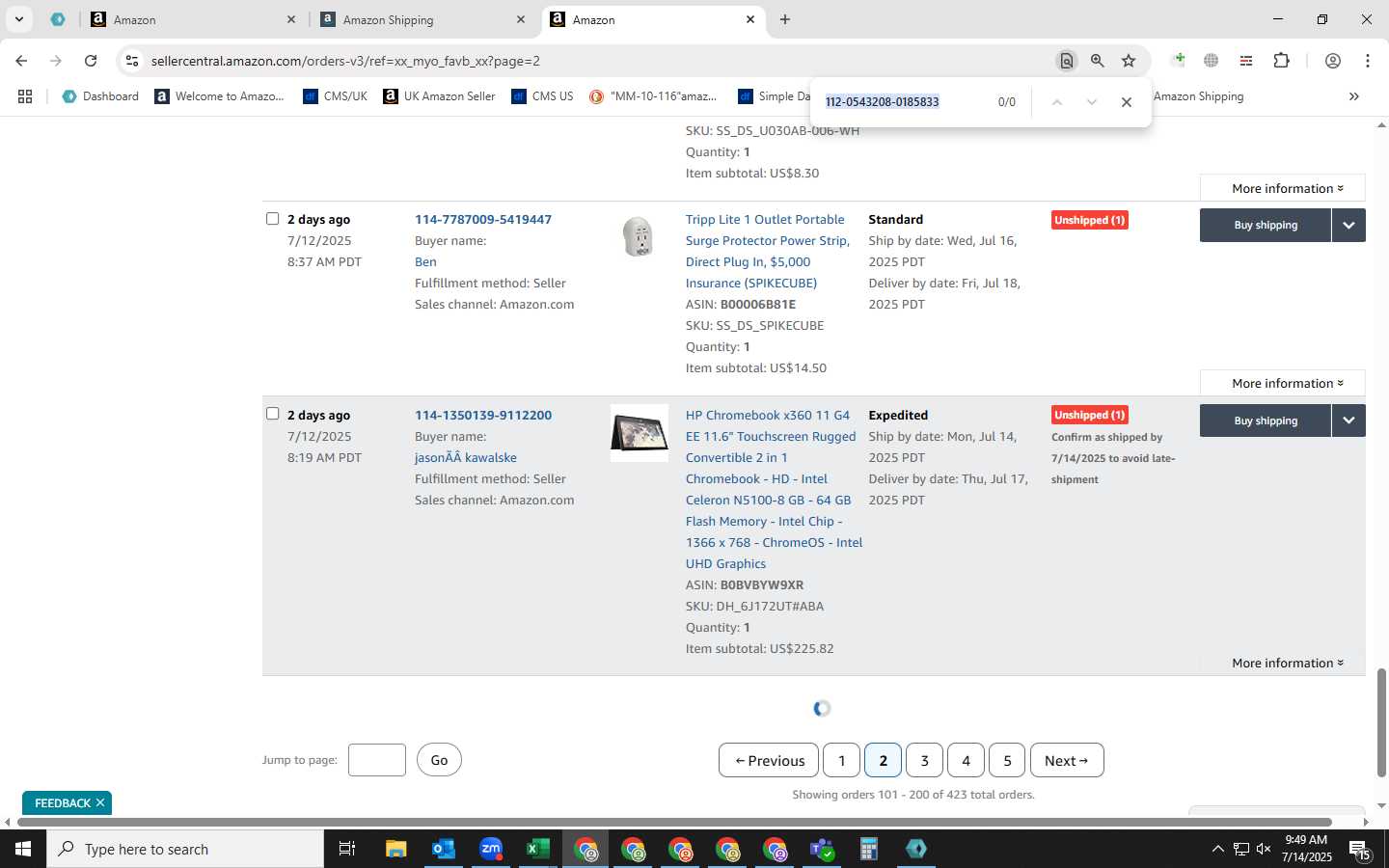Close the find-in-page bar
Image resolution: width=1389 pixels, height=868 pixels.
click(1126, 102)
